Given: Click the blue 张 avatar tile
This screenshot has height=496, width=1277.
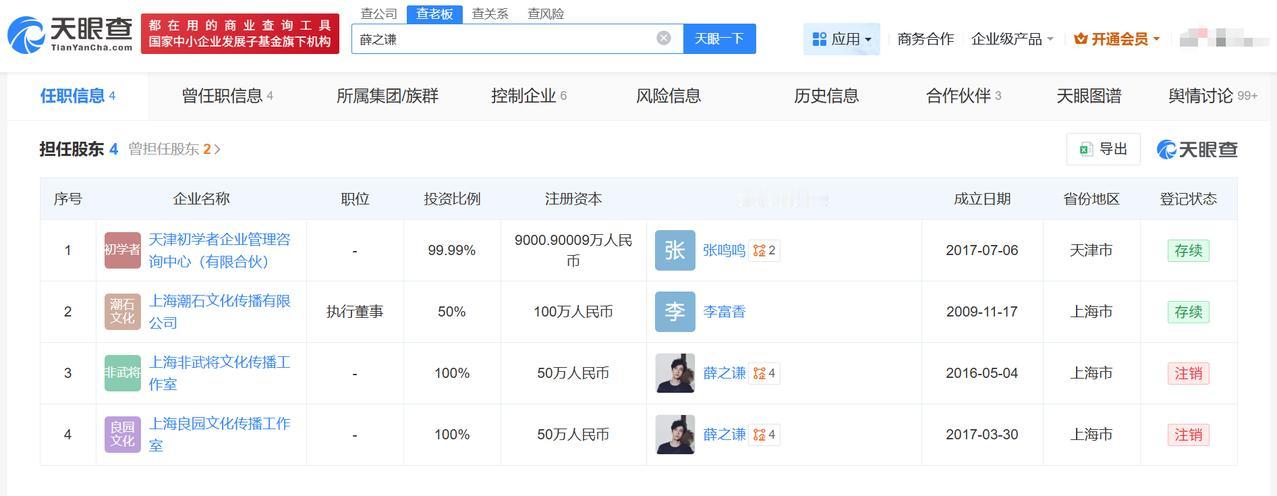Looking at the screenshot, I should 675,250.
